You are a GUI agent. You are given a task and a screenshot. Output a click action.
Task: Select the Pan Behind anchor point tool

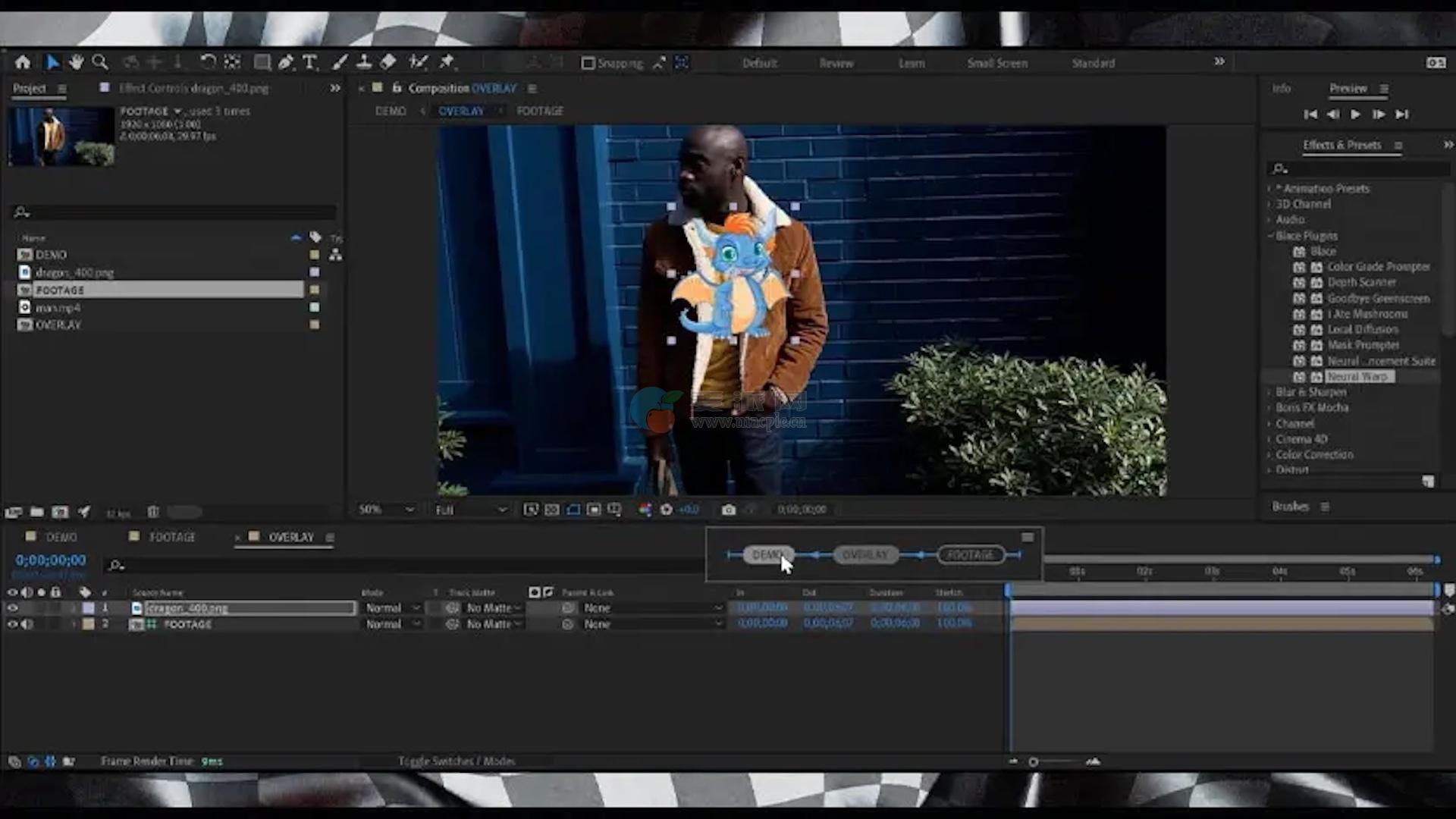[232, 62]
